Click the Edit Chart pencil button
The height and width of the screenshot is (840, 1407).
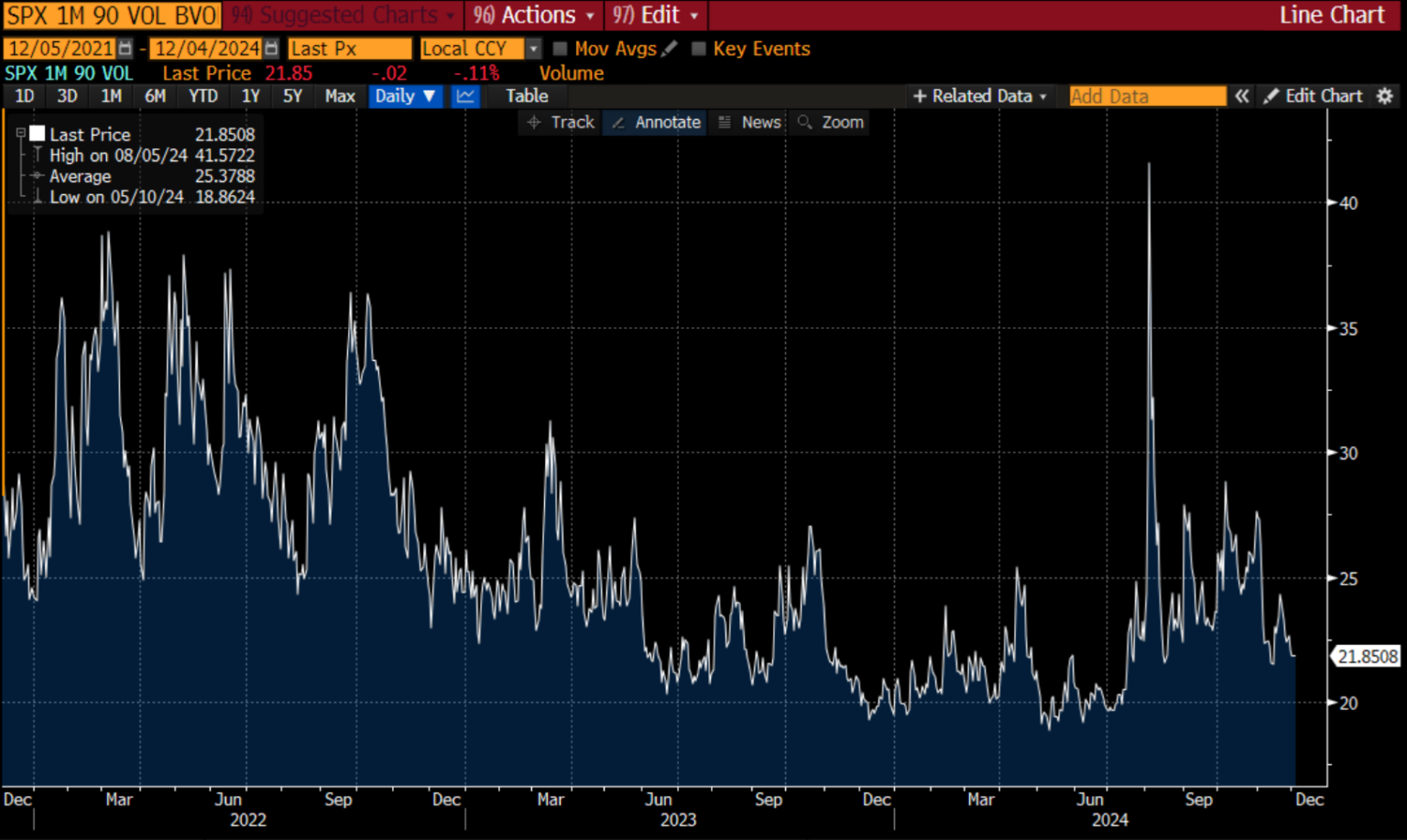(1313, 96)
